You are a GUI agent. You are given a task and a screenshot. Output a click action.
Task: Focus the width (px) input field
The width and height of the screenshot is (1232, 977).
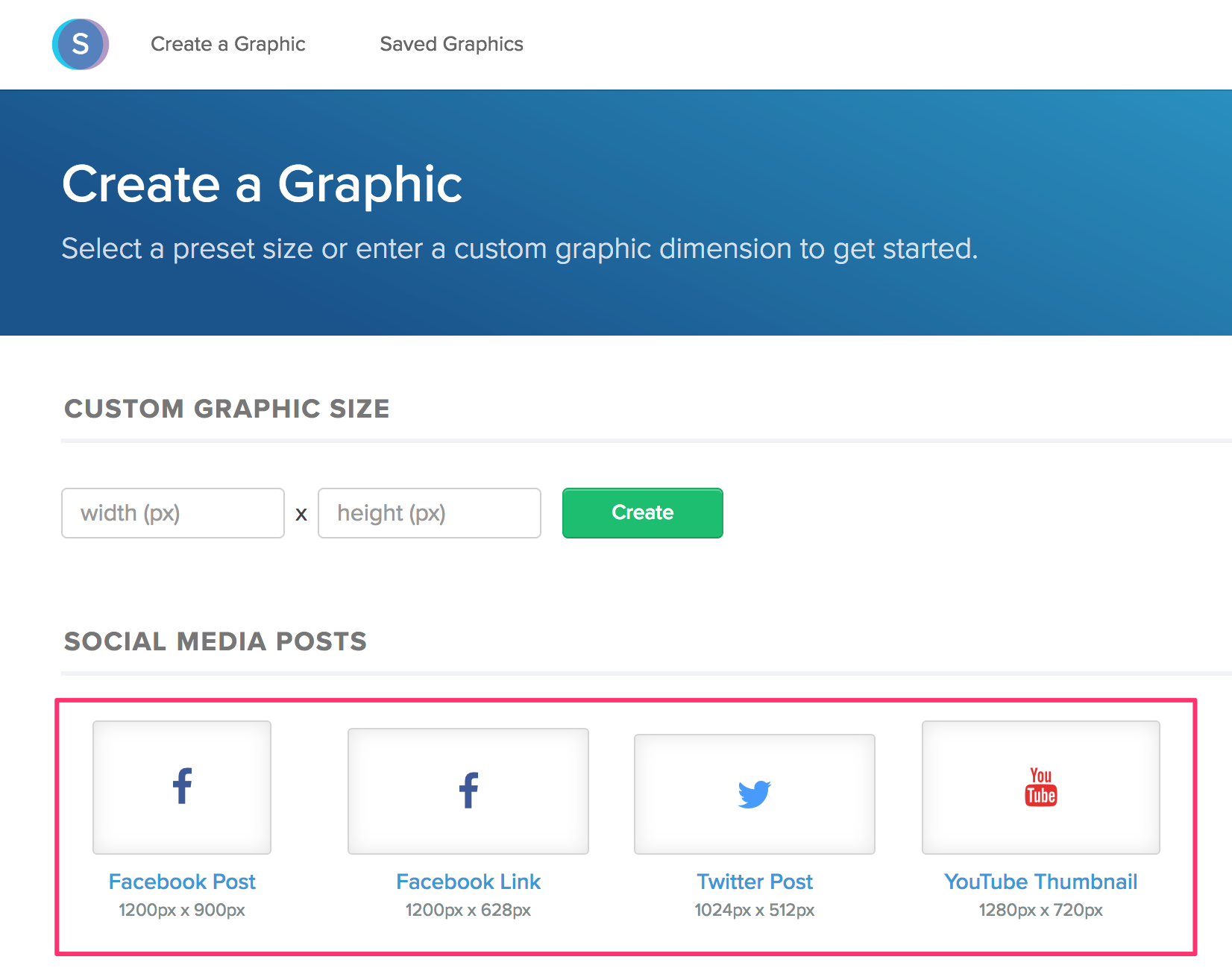tap(173, 513)
